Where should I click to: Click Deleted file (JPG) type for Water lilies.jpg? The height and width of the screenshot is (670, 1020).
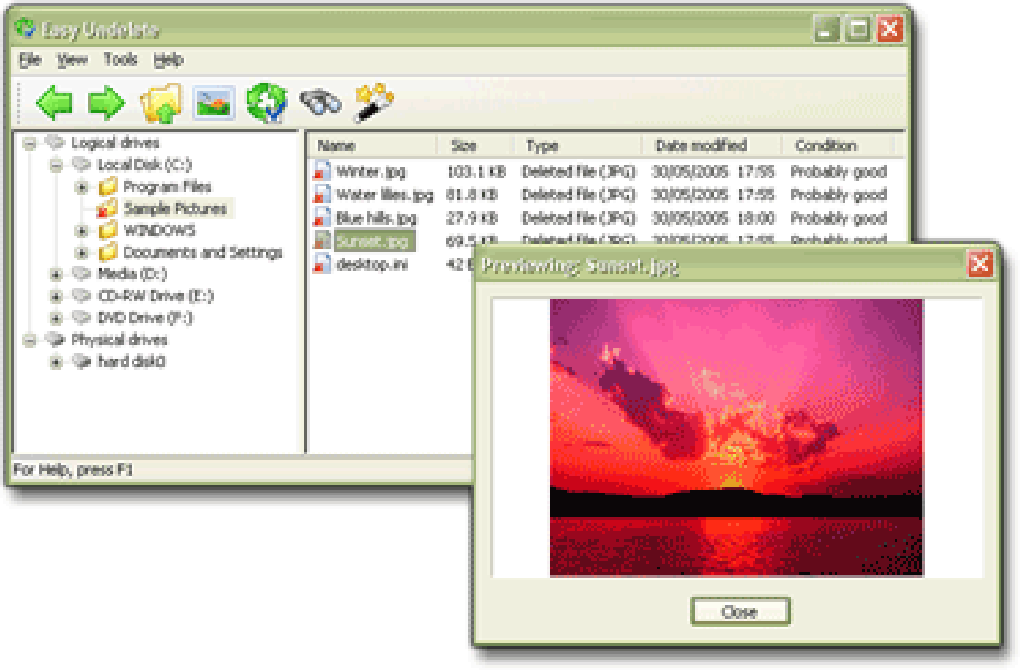(x=578, y=194)
